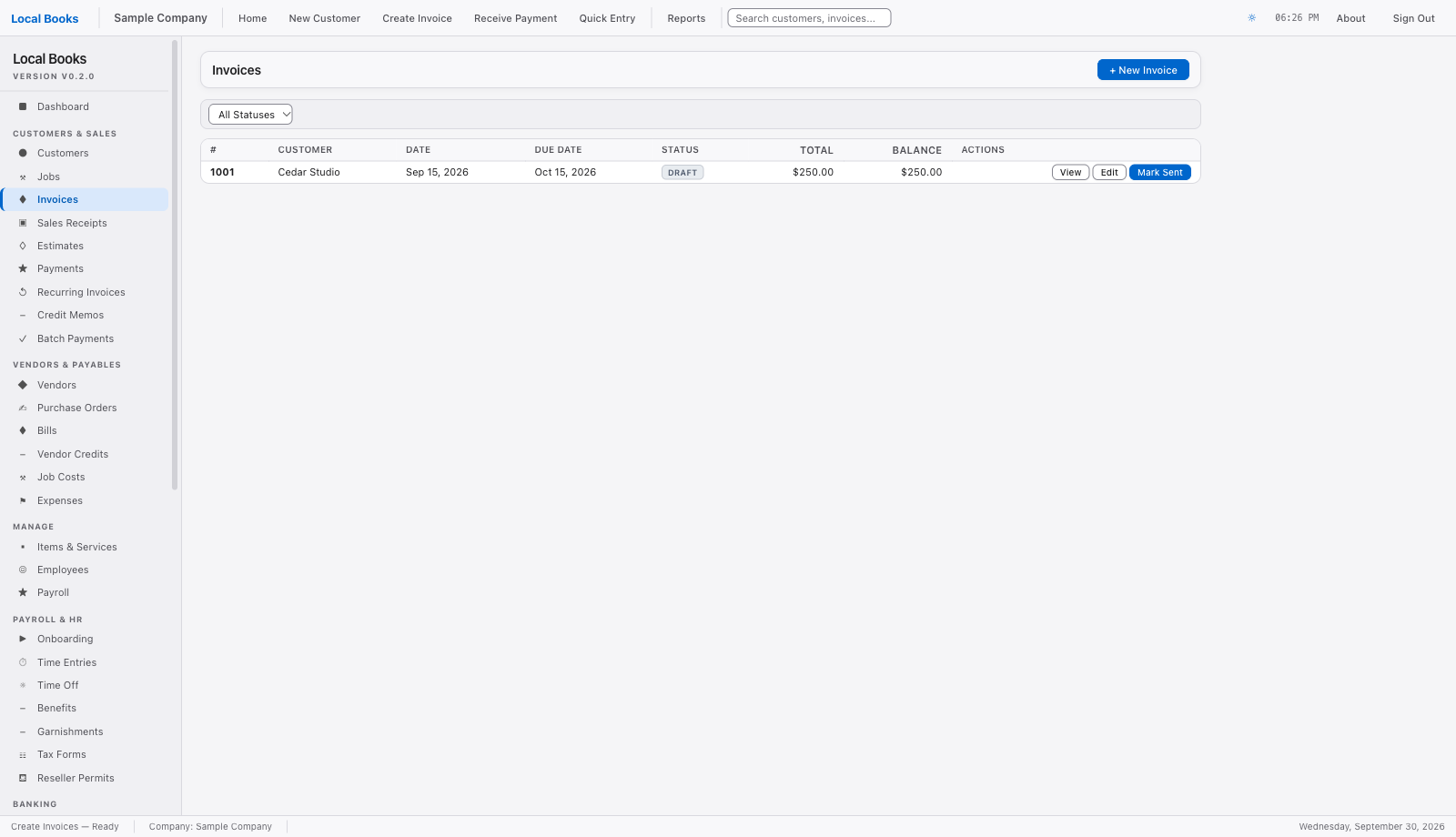Create a new invoice with + New Invoice
Image resolution: width=1456 pixels, height=837 pixels.
tap(1143, 70)
